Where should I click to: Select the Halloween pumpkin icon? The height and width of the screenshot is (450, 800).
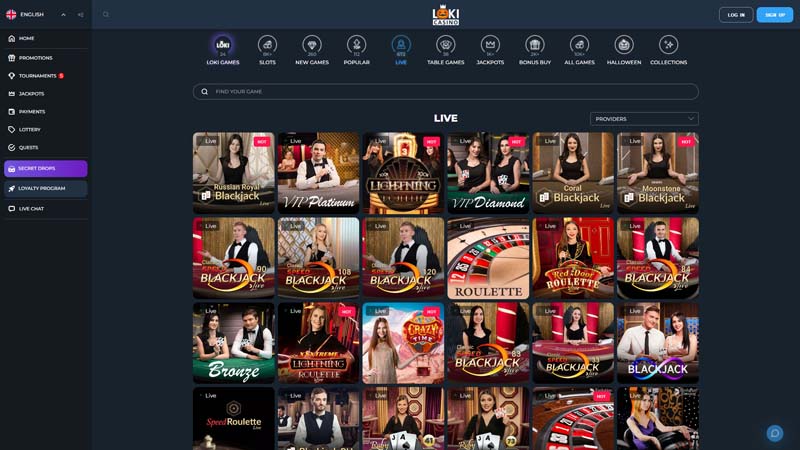tap(624, 45)
